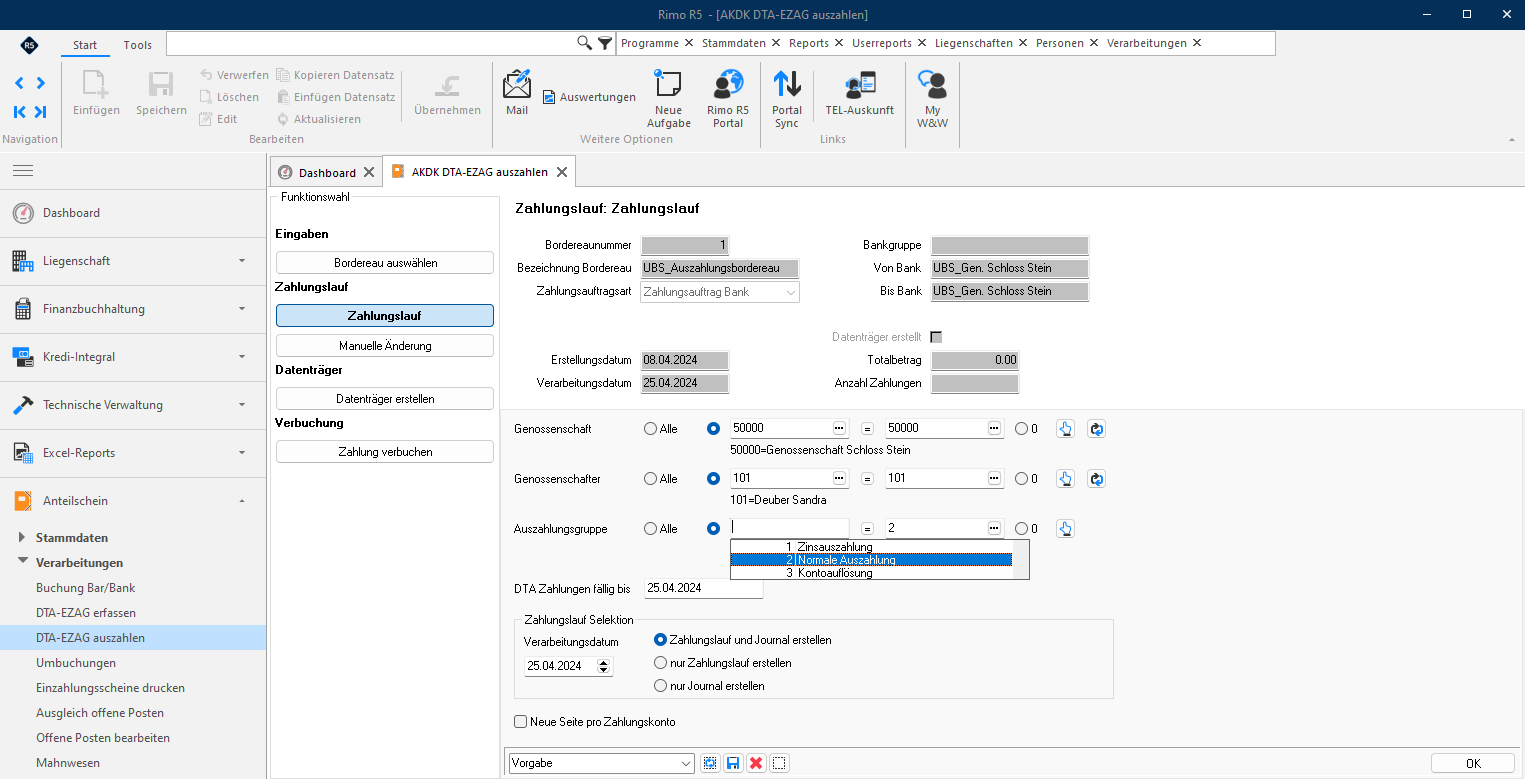Jump to the first record navigation arrow

coord(20,112)
